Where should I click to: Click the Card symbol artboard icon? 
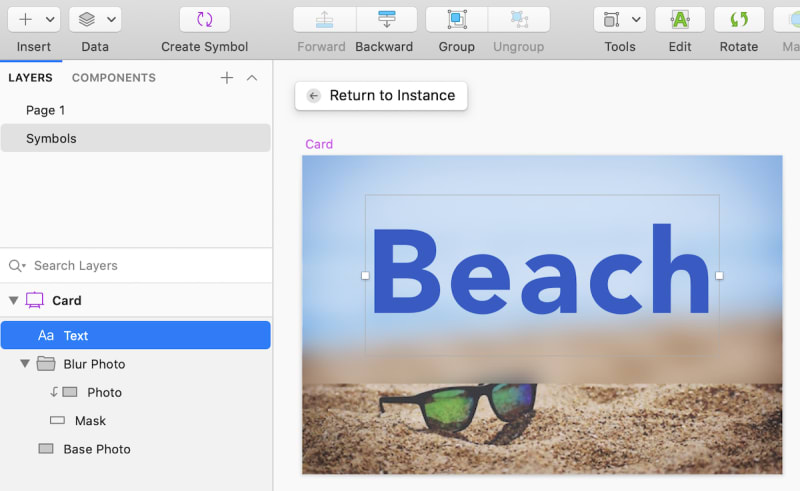click(x=35, y=300)
